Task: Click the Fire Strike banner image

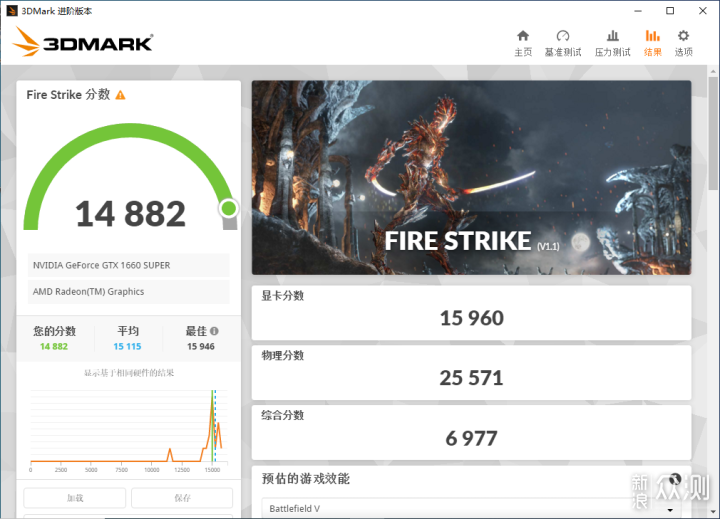Action: 471,178
